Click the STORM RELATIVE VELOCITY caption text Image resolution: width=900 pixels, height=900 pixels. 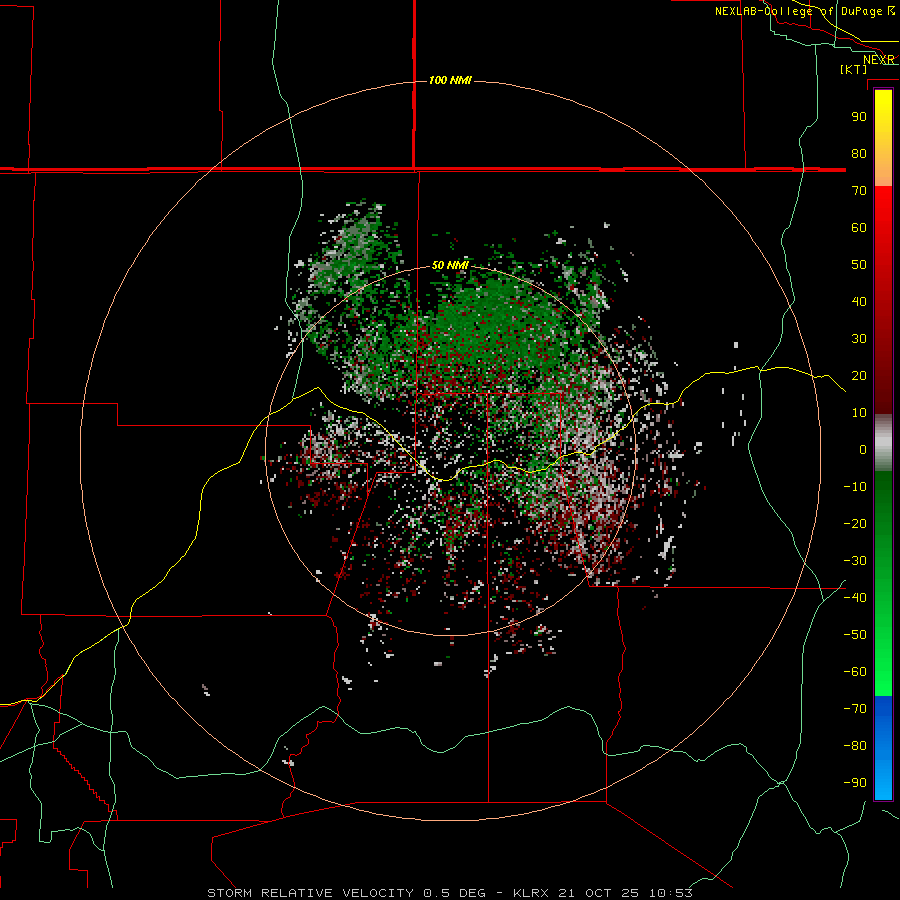coord(310,893)
